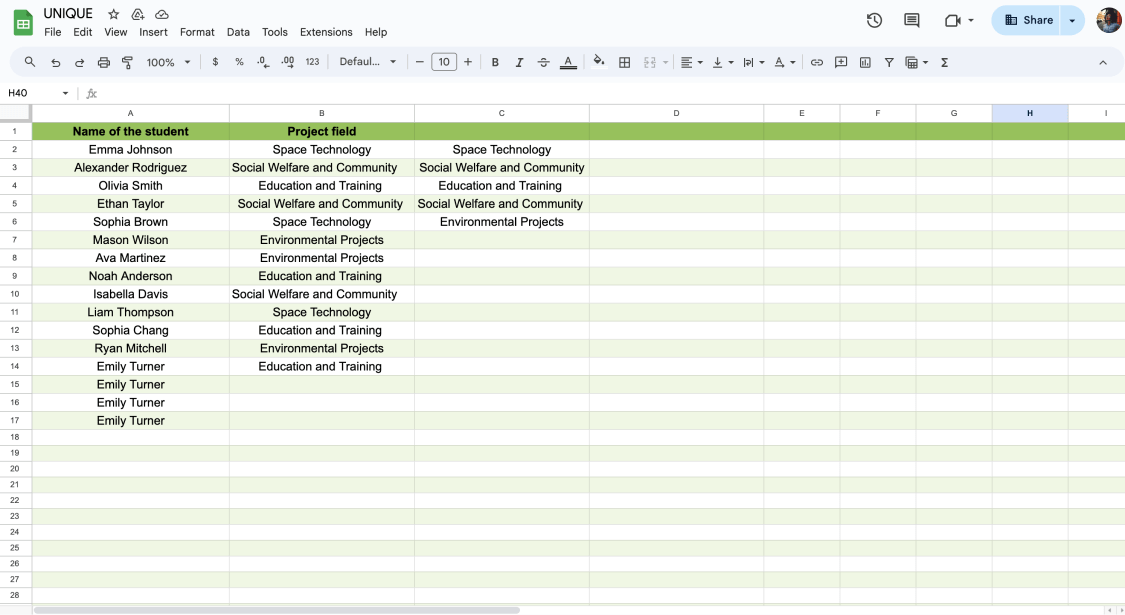Toggle italic formatting
Viewport: 1125px width, 615px height.
point(519,62)
